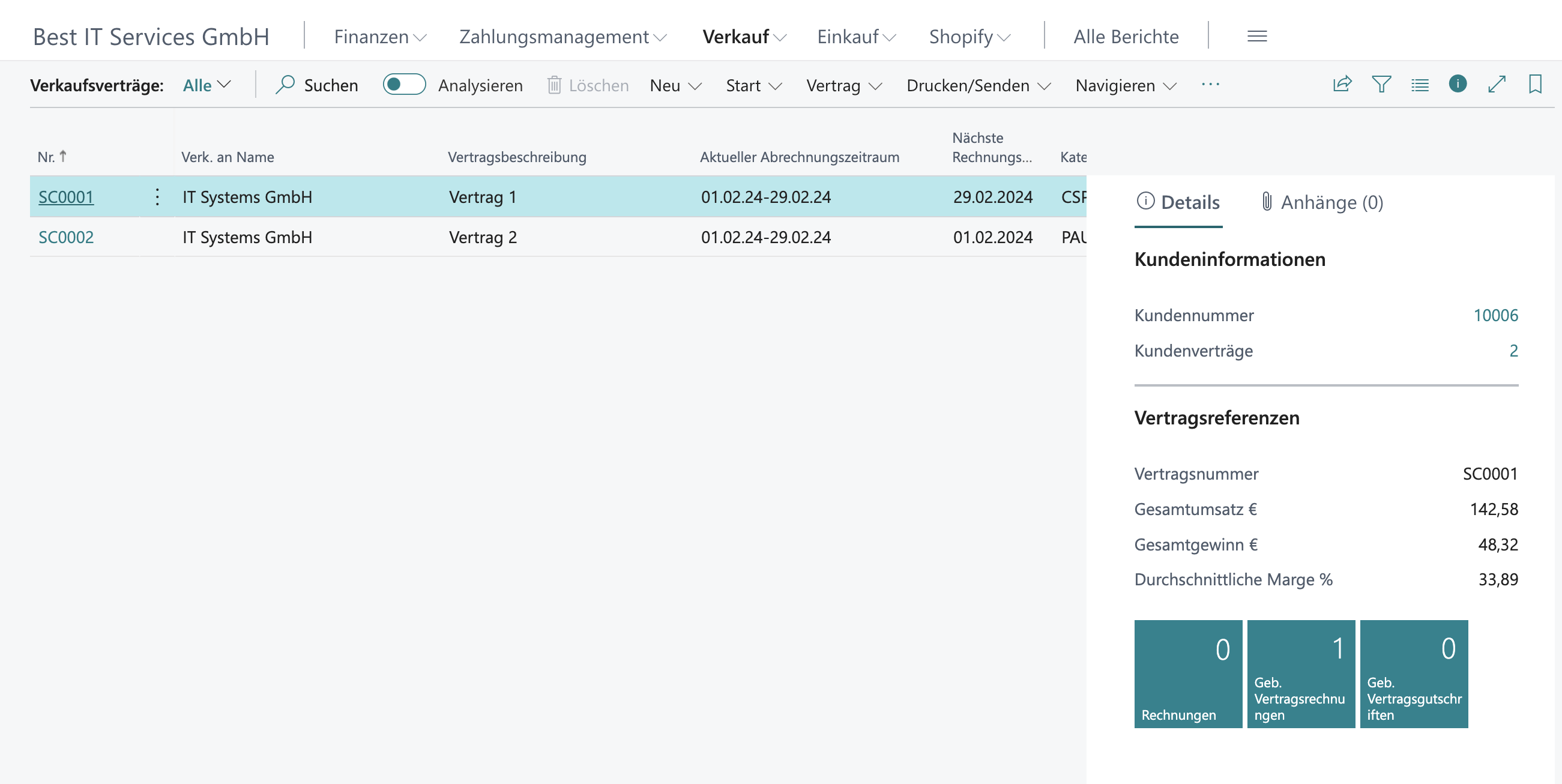Toggle the Analysieren switch on
The height and width of the screenshot is (784, 1562).
pos(403,84)
